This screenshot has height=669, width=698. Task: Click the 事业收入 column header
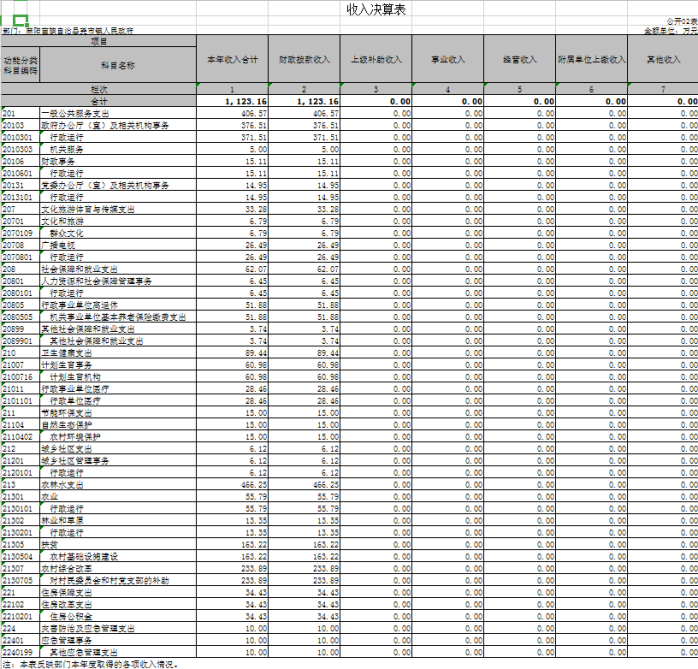tap(448, 60)
